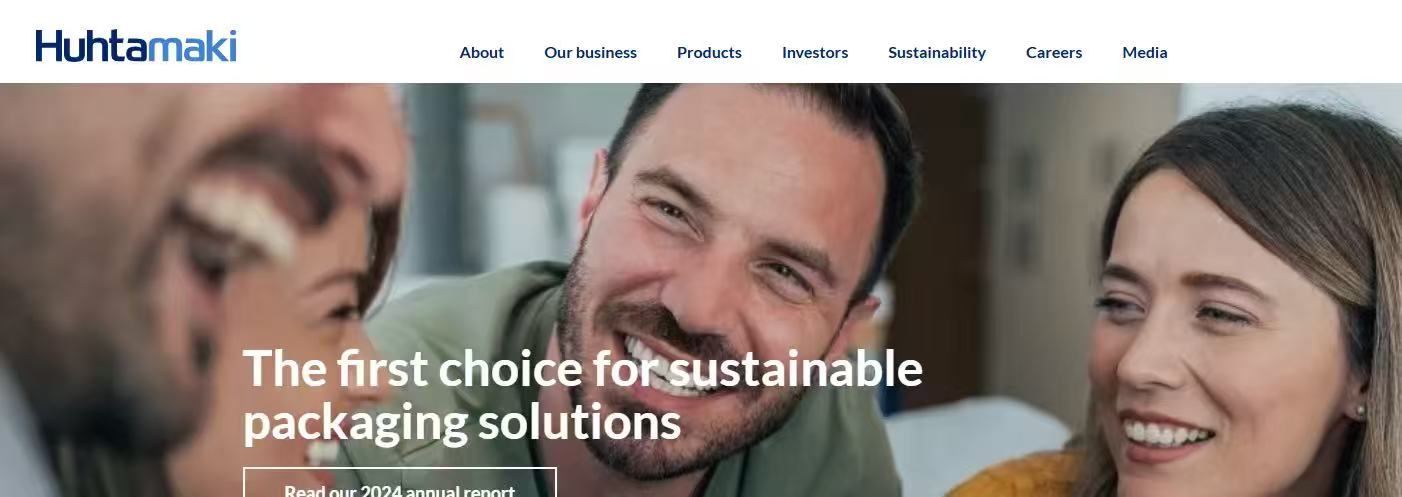Open the Sustainability nav item
1402x497 pixels.
tap(937, 52)
